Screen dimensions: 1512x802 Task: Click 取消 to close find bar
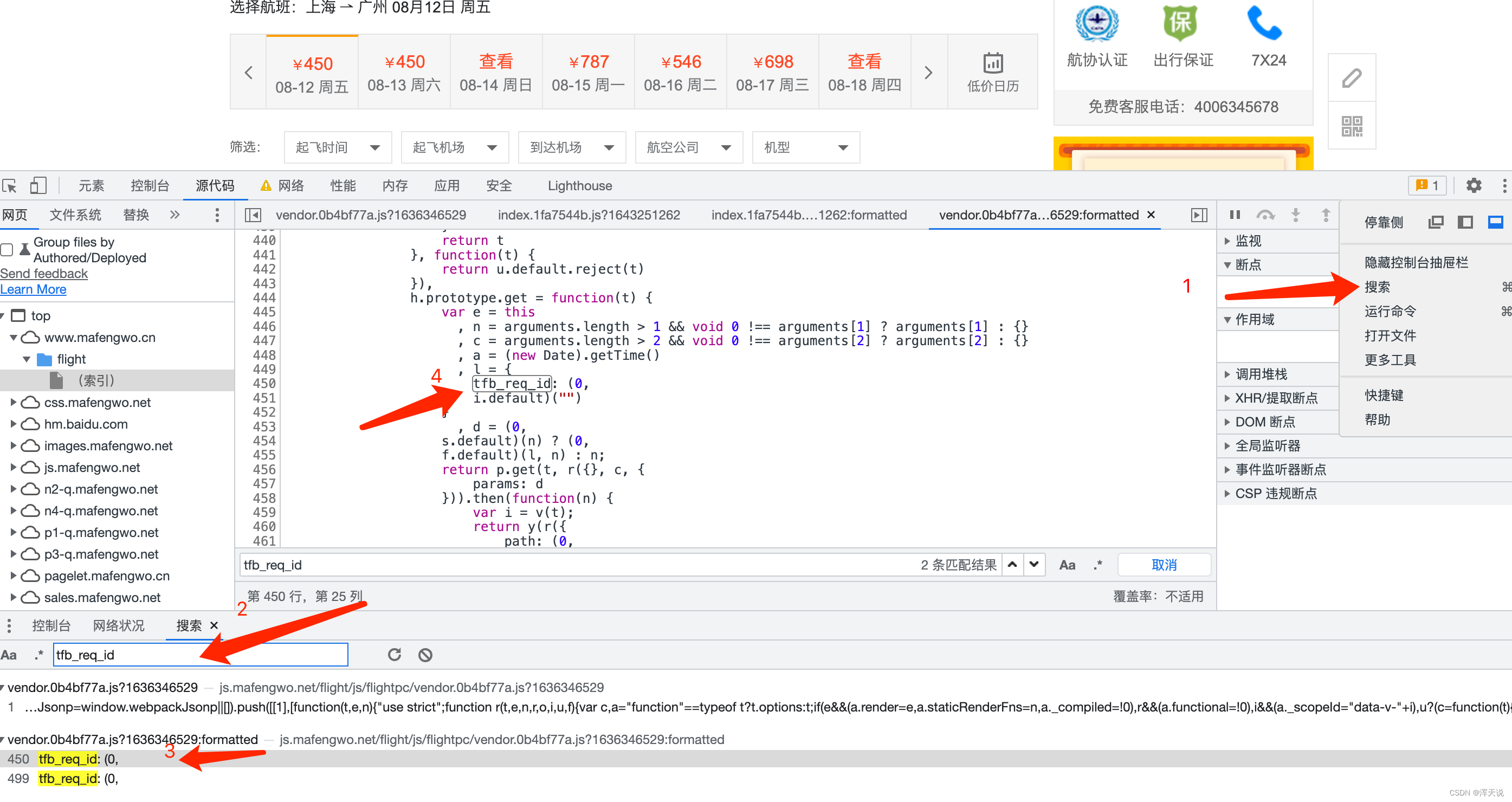pos(1165,565)
